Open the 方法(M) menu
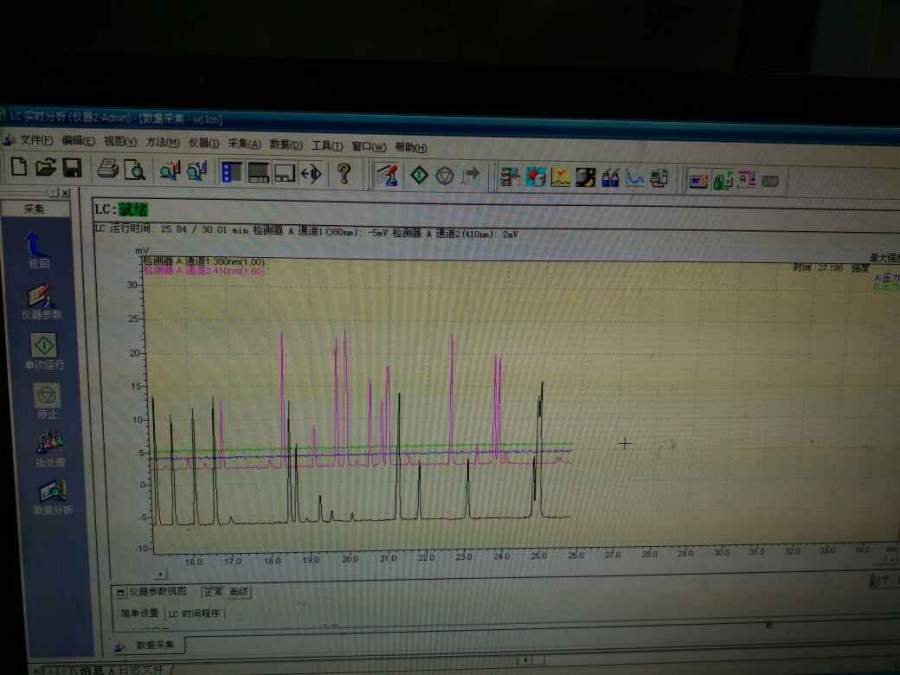 (x=162, y=142)
